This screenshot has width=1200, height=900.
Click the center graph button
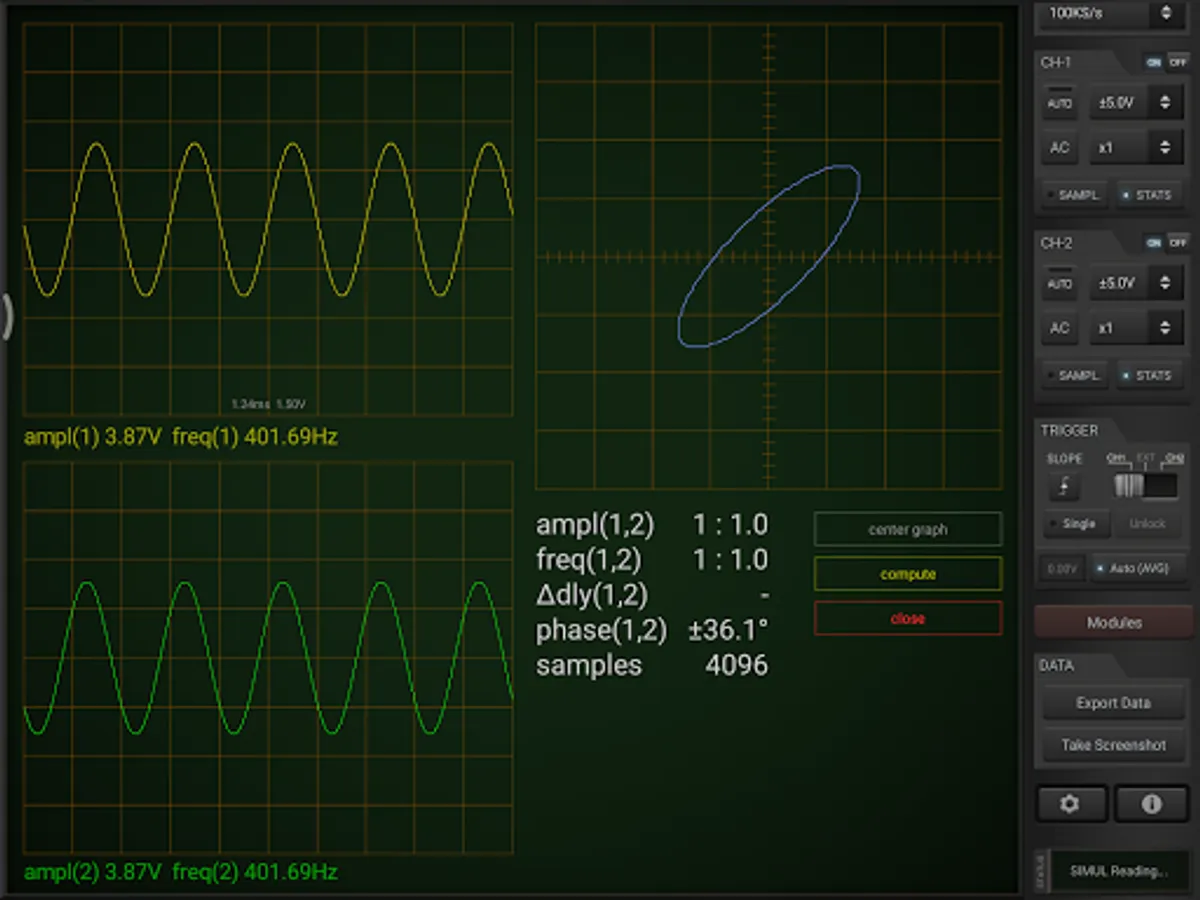point(908,530)
